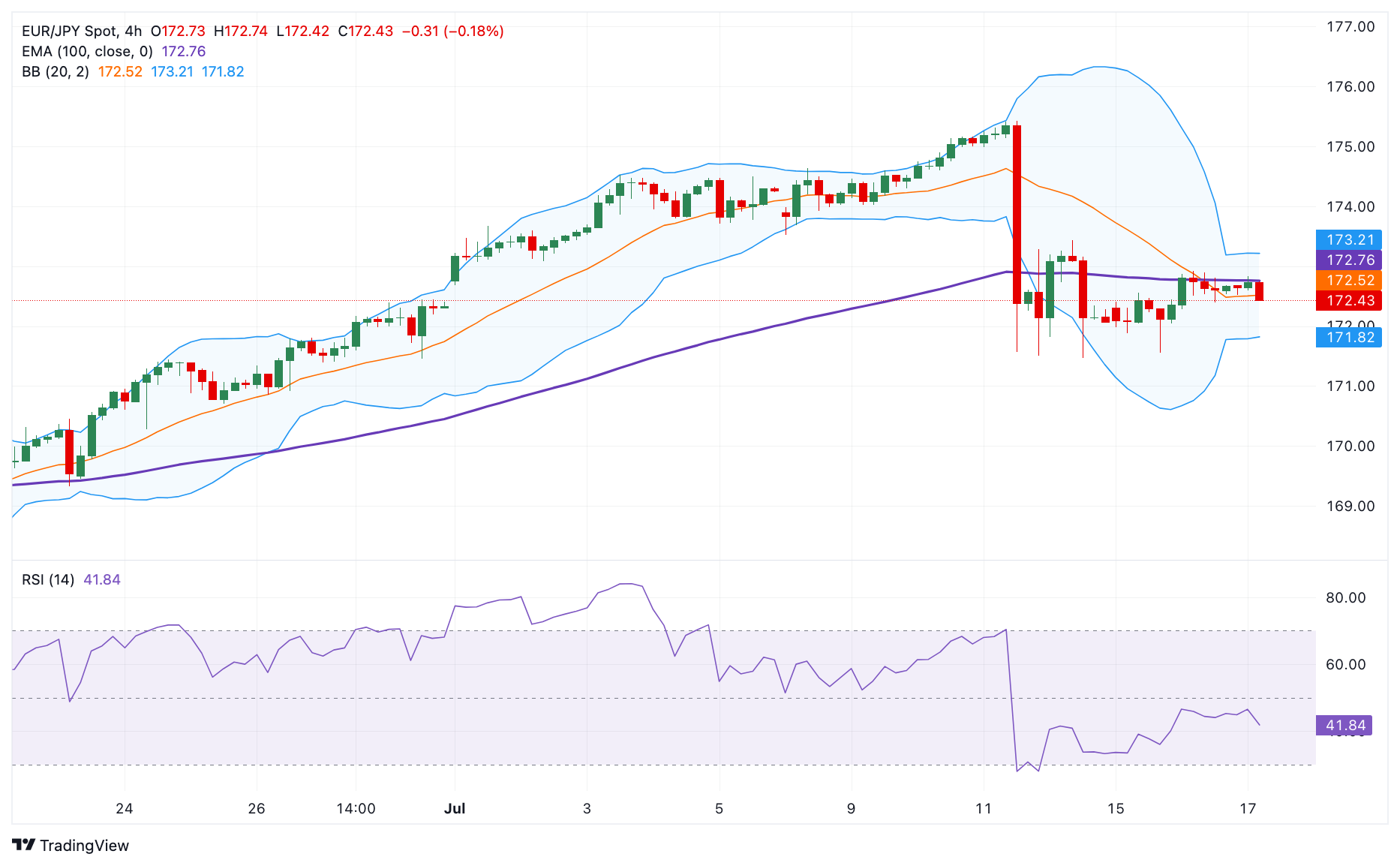Viewport: 1400px width, 866px height.
Task: Click the −0.31 (−0.18%) change value in header
Action: pos(452,31)
